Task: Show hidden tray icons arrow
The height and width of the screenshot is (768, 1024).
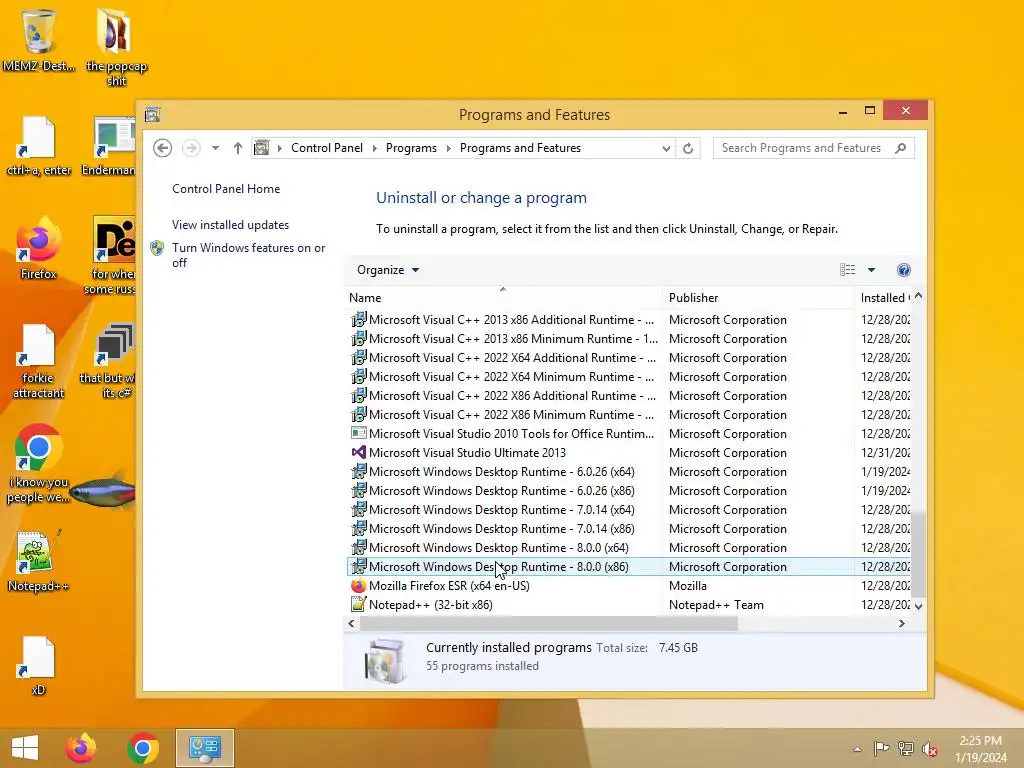Action: (x=857, y=749)
